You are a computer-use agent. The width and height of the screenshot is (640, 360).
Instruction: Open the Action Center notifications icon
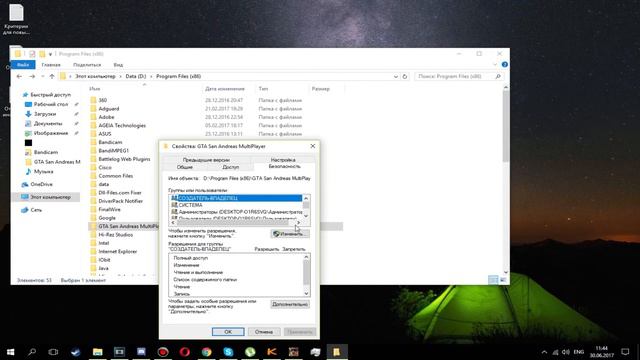click(x=625, y=351)
